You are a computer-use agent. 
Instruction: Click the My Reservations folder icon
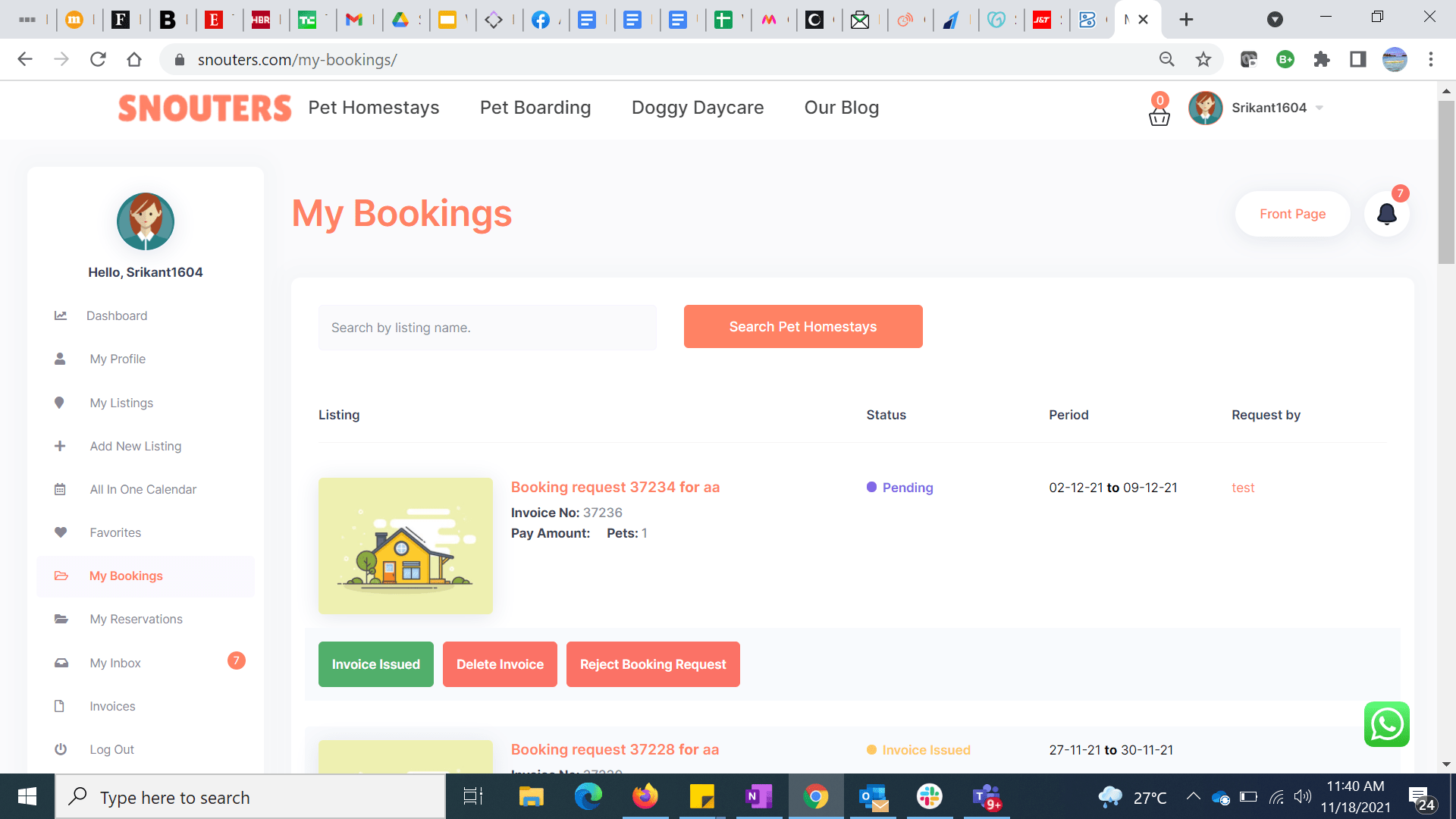pyautogui.click(x=61, y=619)
